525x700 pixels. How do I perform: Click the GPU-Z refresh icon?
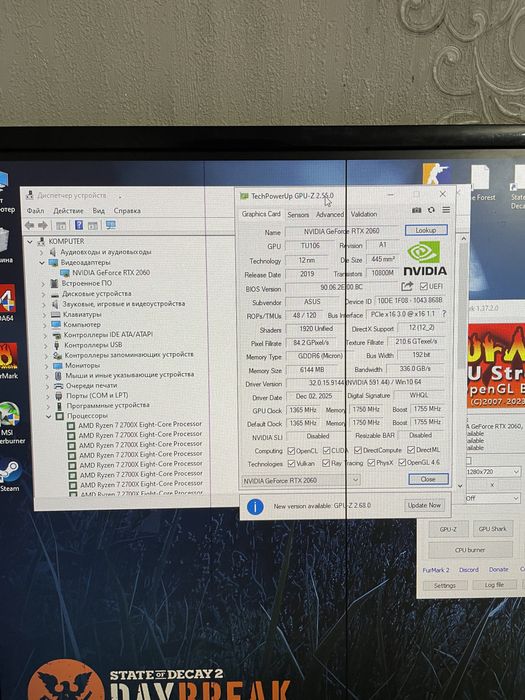click(x=431, y=210)
